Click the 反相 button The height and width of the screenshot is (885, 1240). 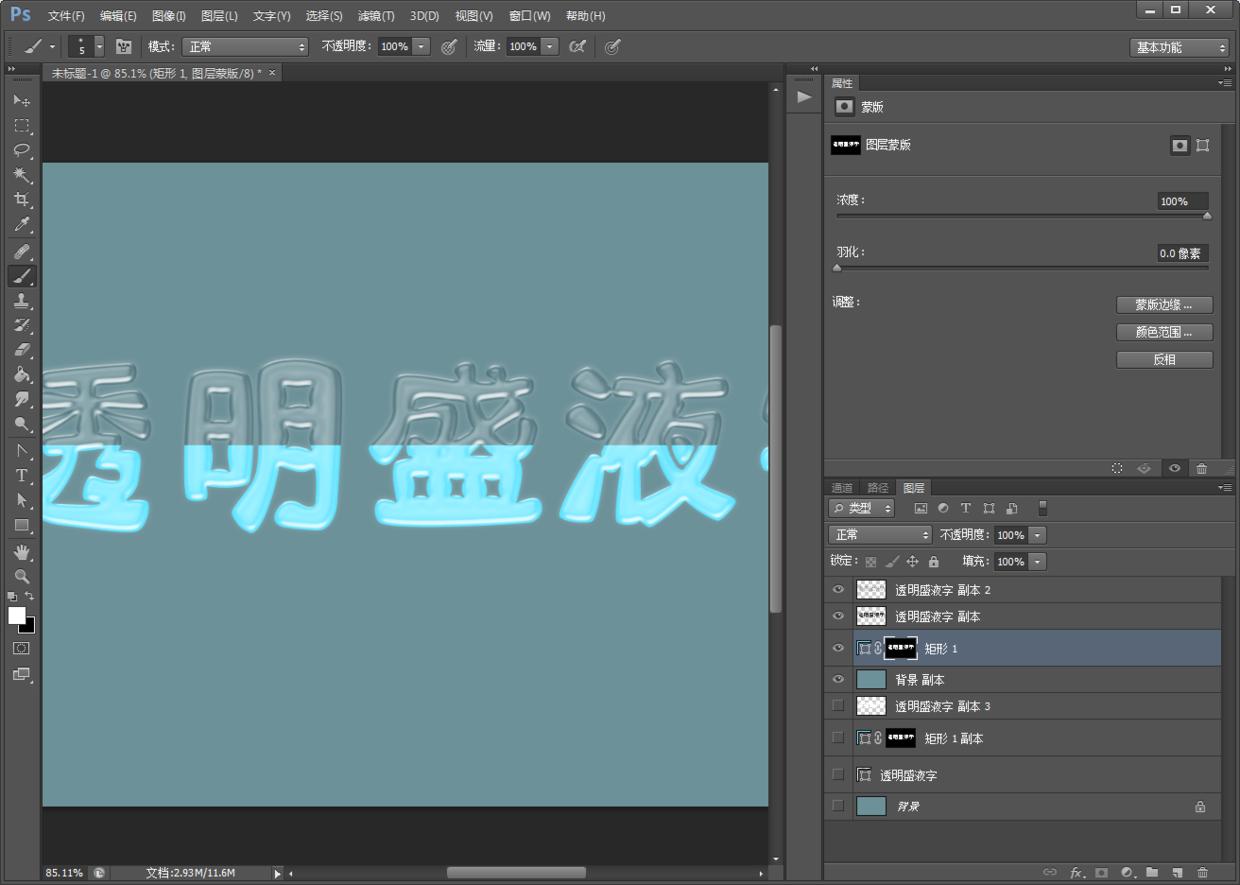1164,359
